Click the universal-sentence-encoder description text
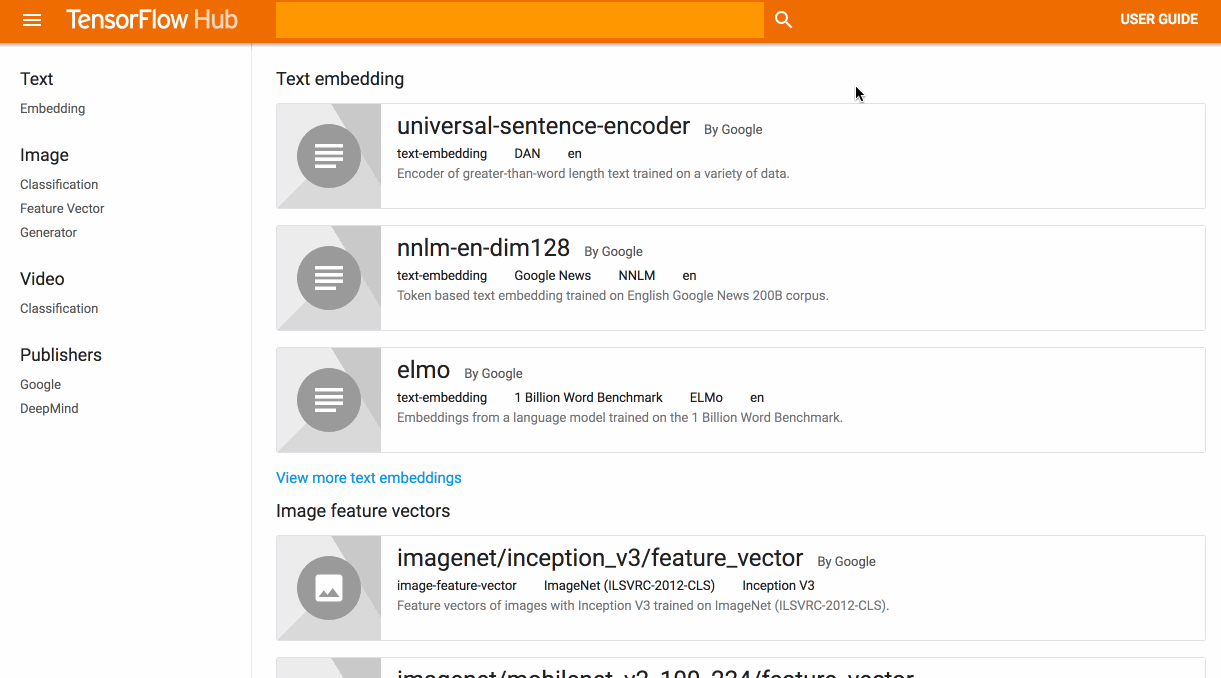Image resolution: width=1221 pixels, height=678 pixels. point(593,173)
